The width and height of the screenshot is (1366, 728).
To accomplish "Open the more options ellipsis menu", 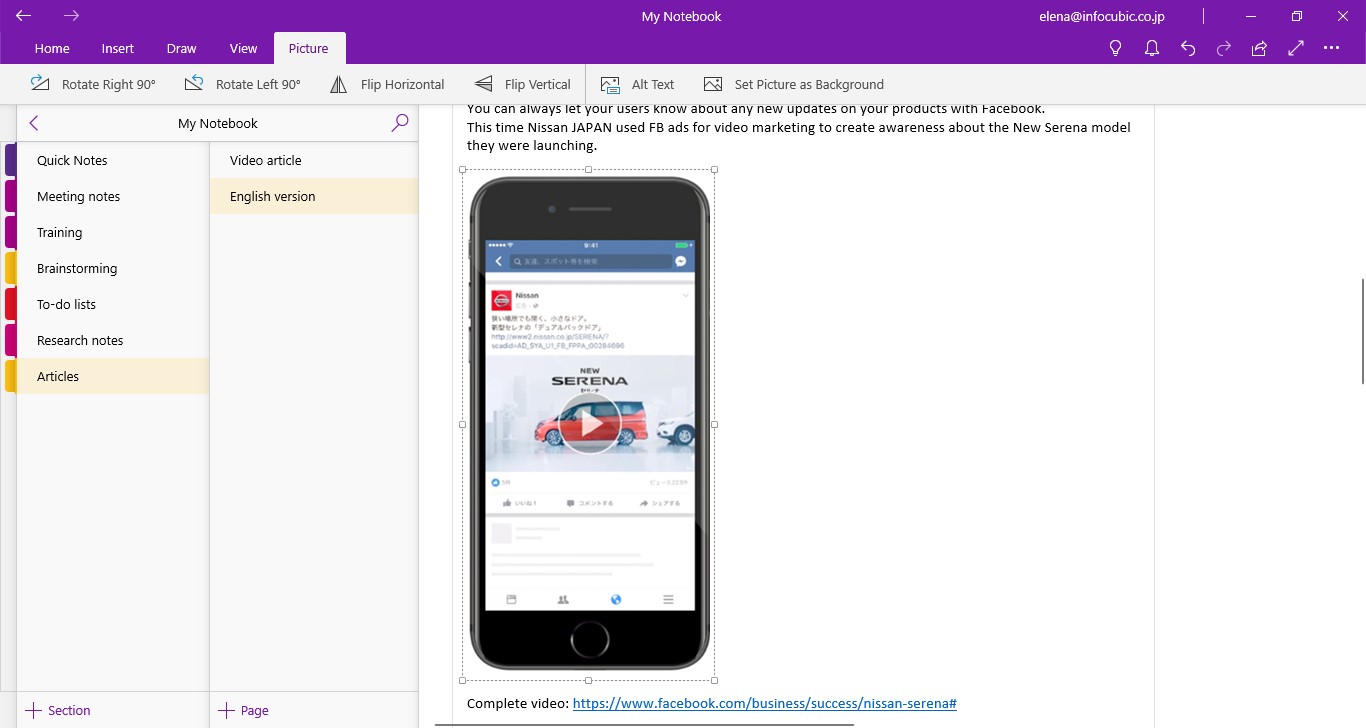I will coord(1331,48).
